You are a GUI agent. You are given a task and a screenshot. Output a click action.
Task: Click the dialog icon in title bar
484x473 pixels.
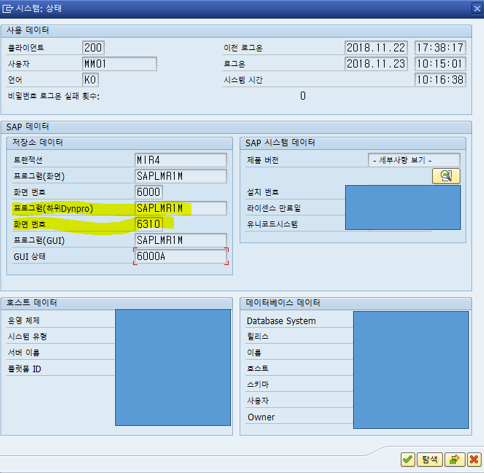(7, 8)
